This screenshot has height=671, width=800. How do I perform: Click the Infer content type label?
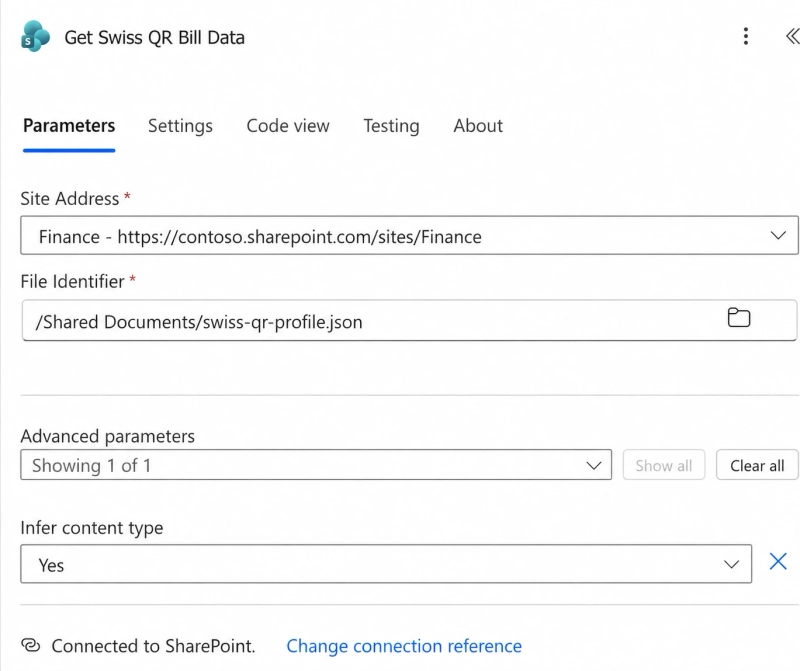(92, 528)
